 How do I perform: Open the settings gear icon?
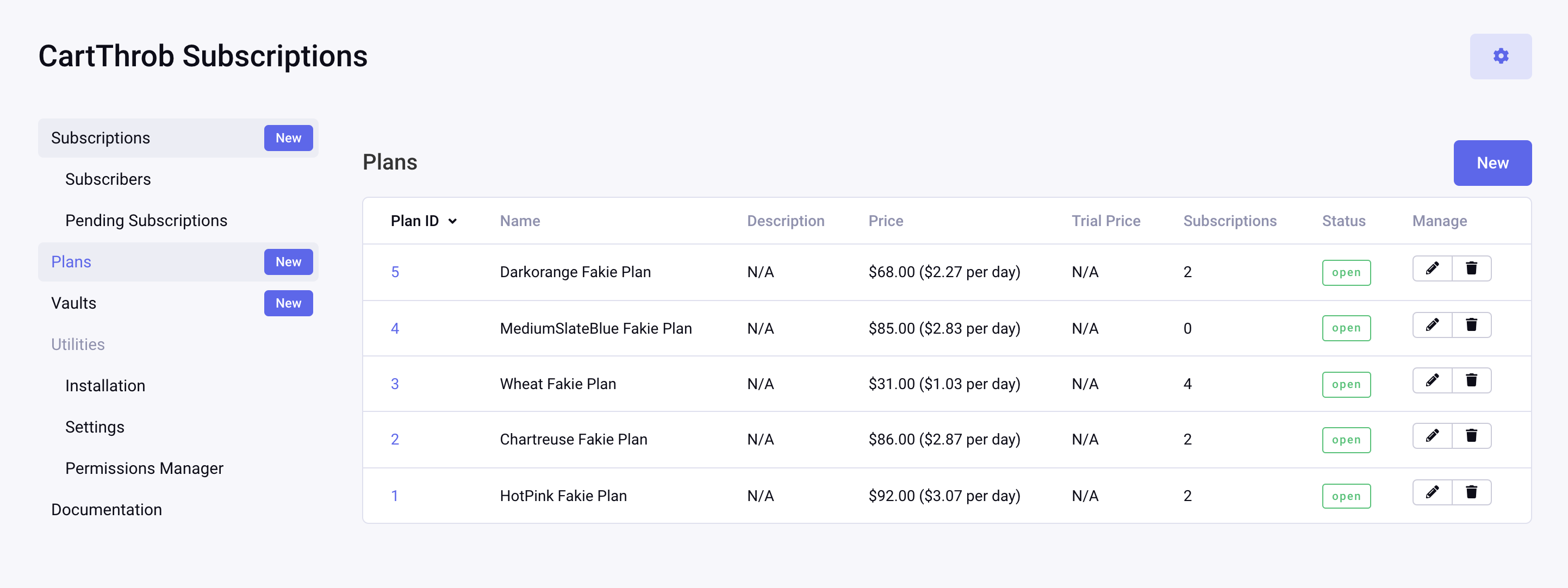(1501, 56)
